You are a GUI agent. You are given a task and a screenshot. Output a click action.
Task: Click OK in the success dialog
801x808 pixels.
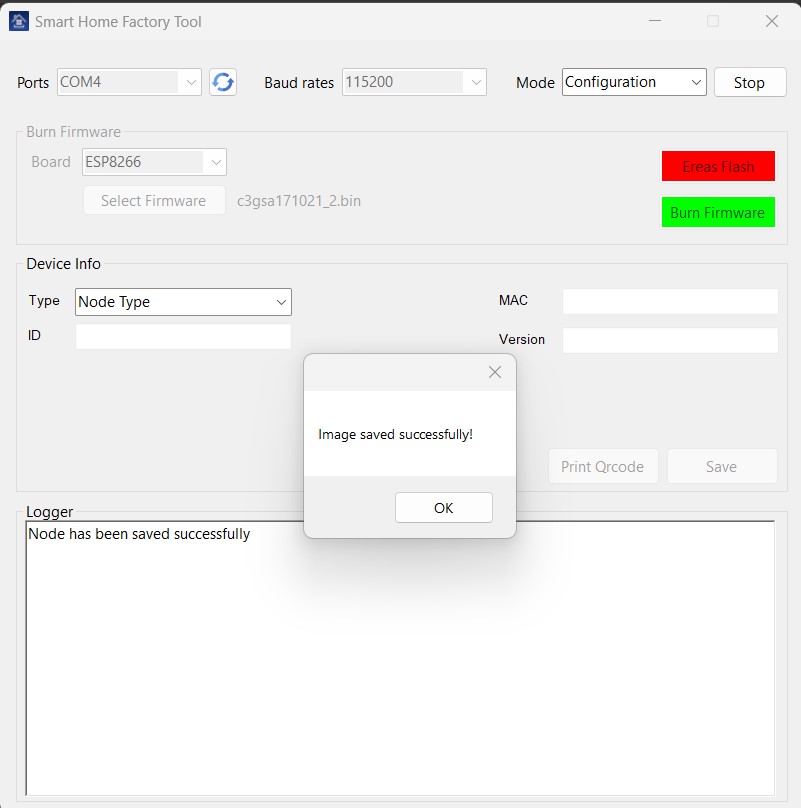(443, 508)
